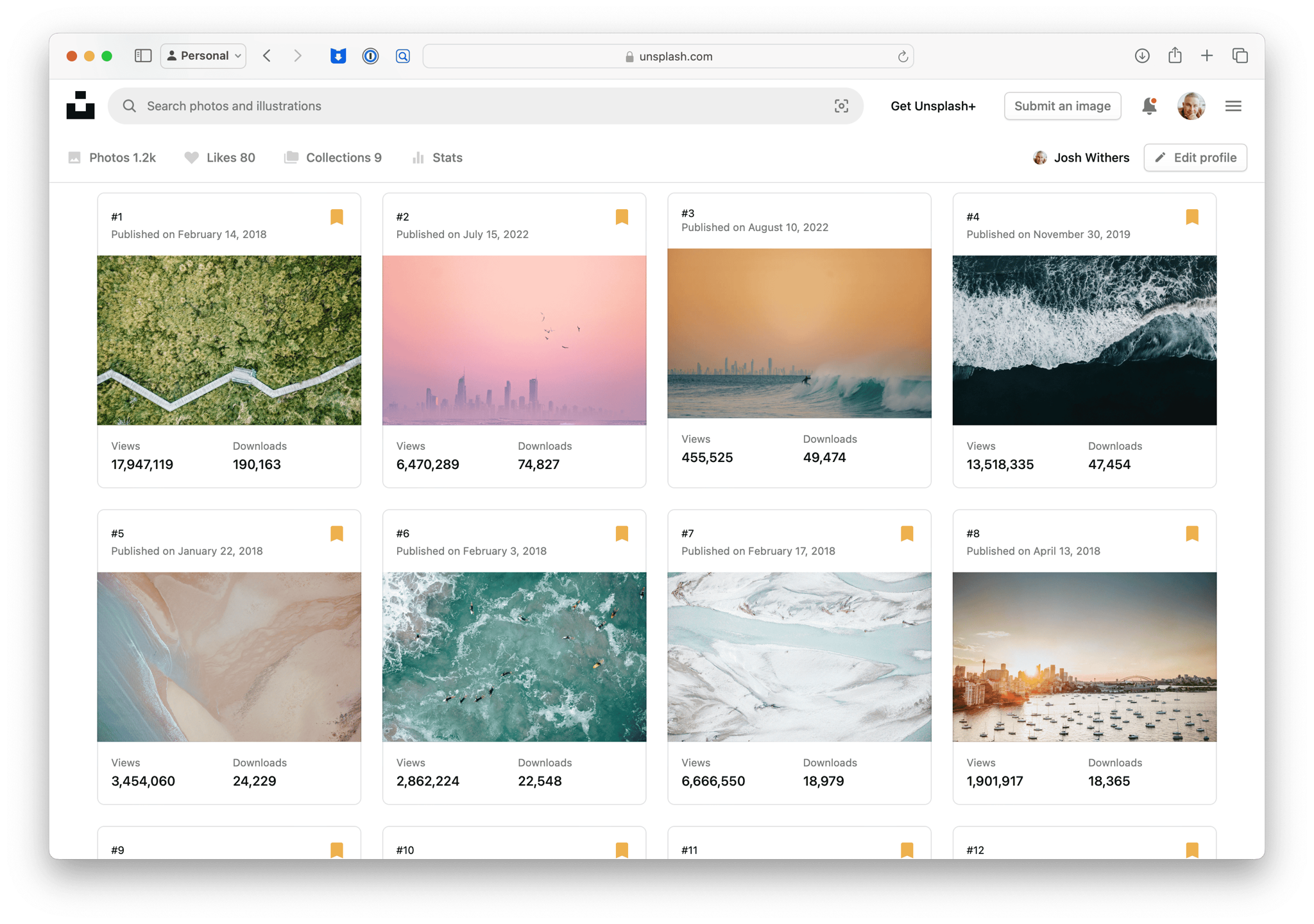Reload the page in address bar
This screenshot has height=924, width=1314.
pyautogui.click(x=902, y=56)
